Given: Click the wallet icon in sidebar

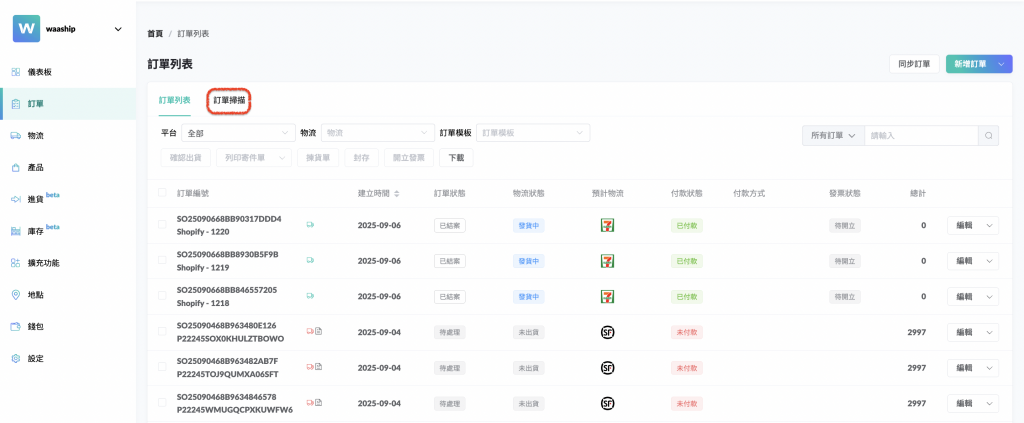Looking at the screenshot, I should pyautogui.click(x=16, y=327).
